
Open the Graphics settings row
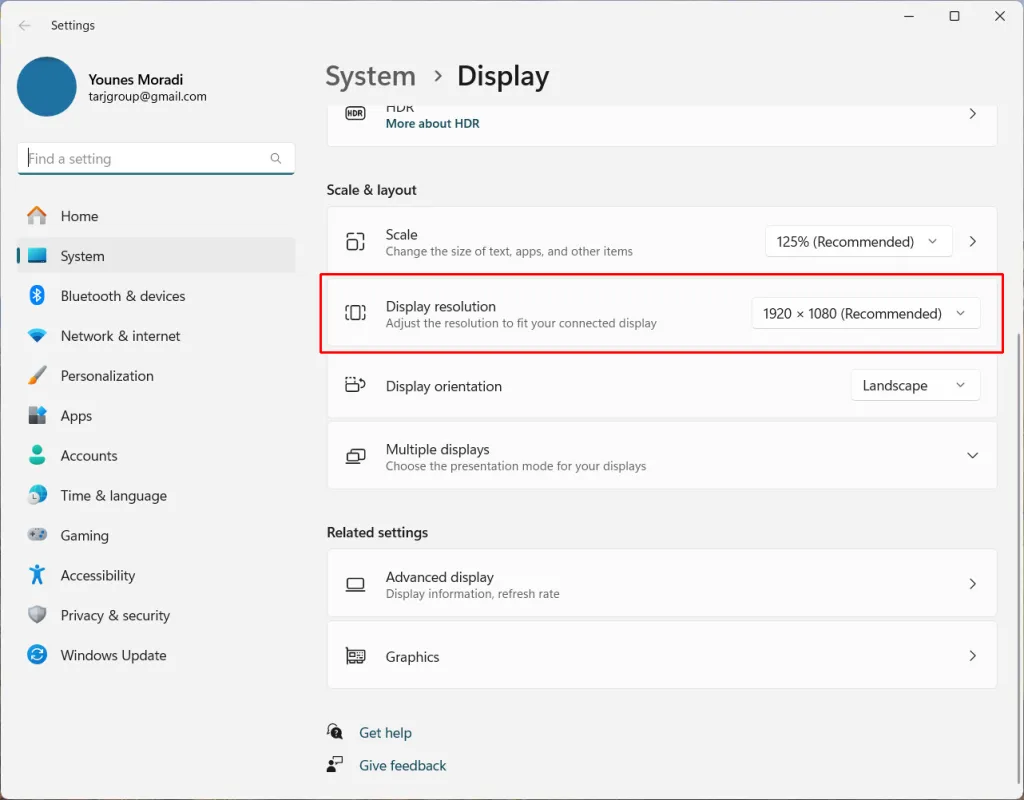click(661, 656)
